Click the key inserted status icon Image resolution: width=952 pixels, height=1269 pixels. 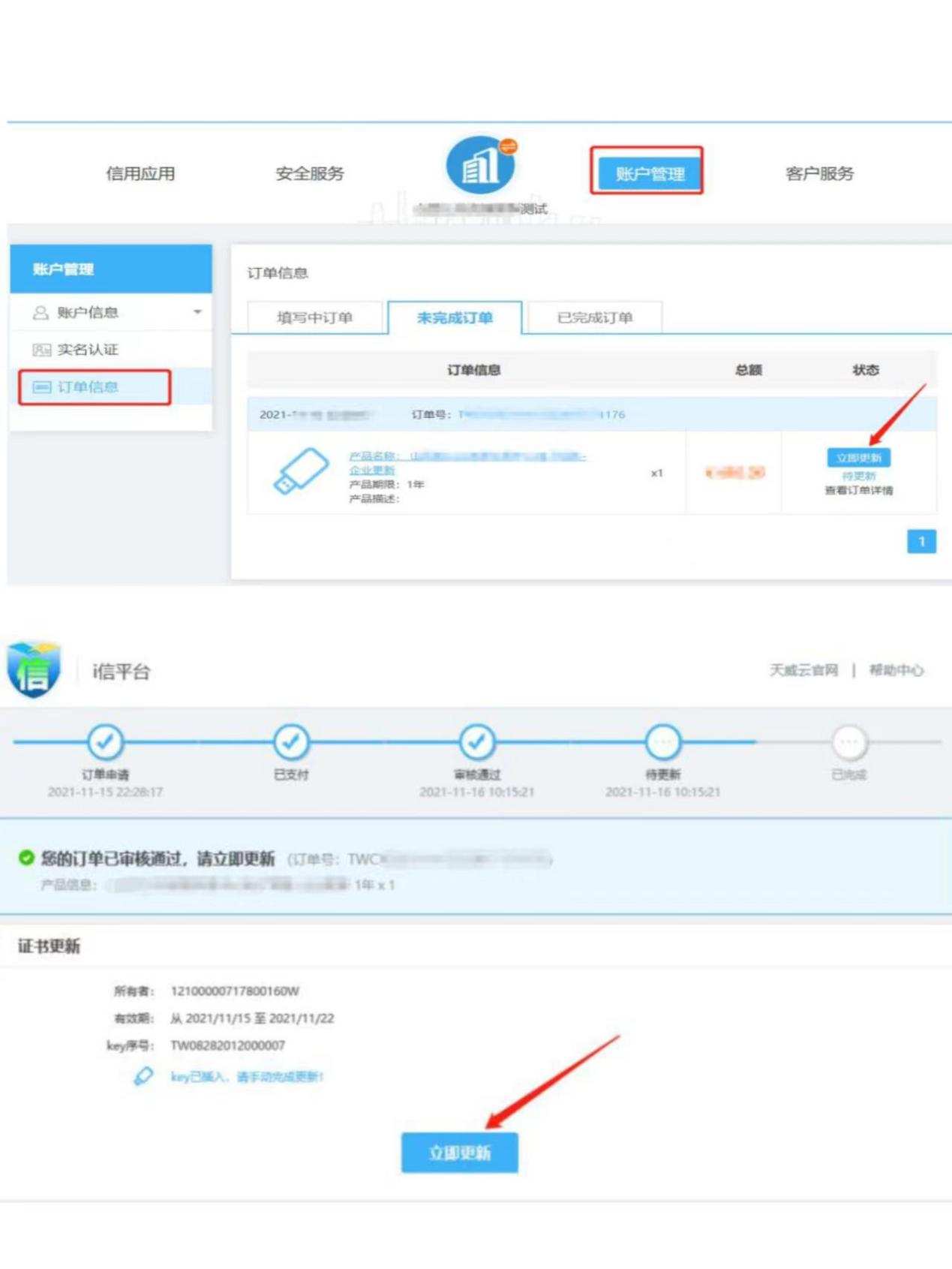pyautogui.click(x=143, y=1076)
